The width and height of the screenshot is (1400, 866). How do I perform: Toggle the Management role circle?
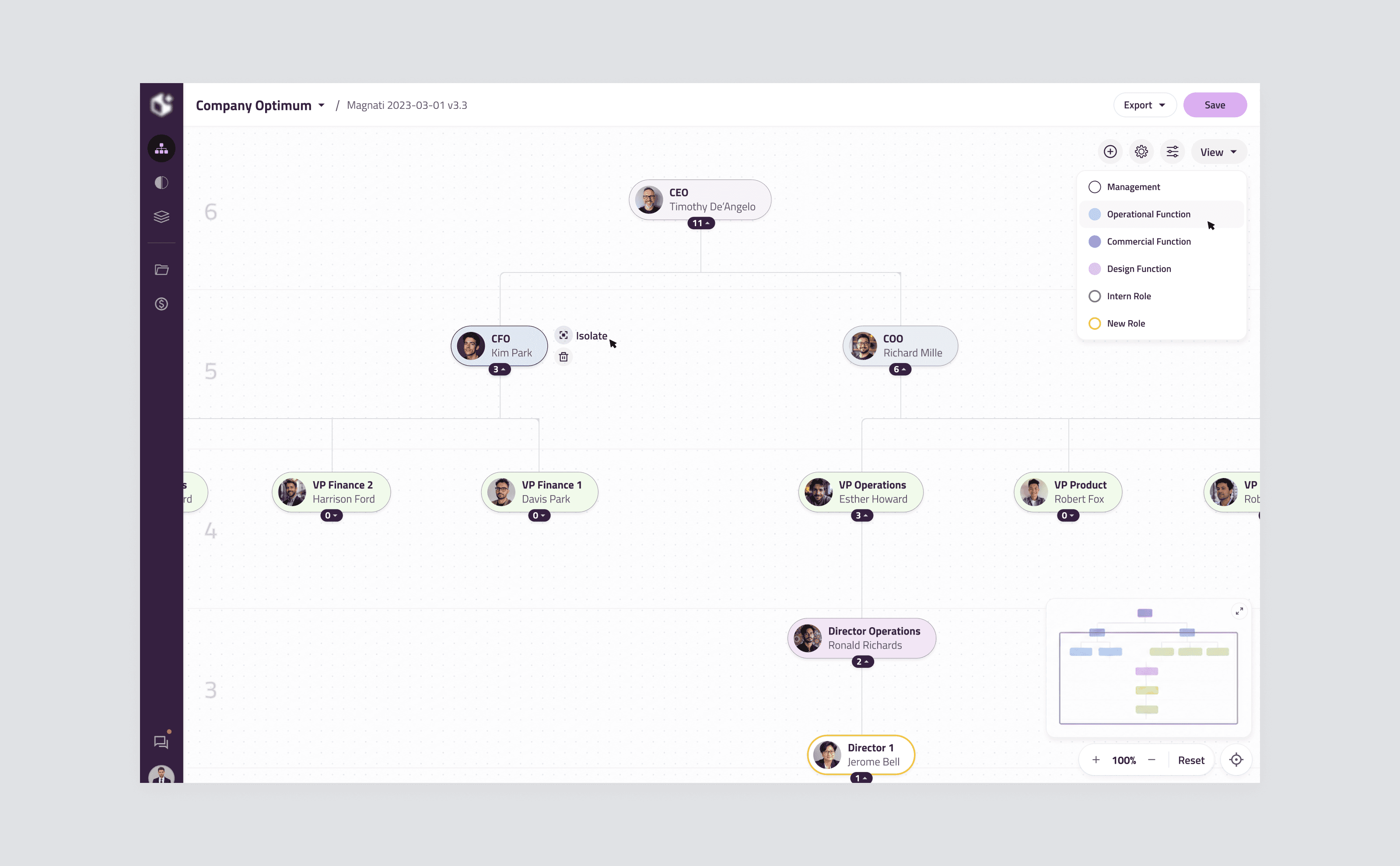point(1094,187)
